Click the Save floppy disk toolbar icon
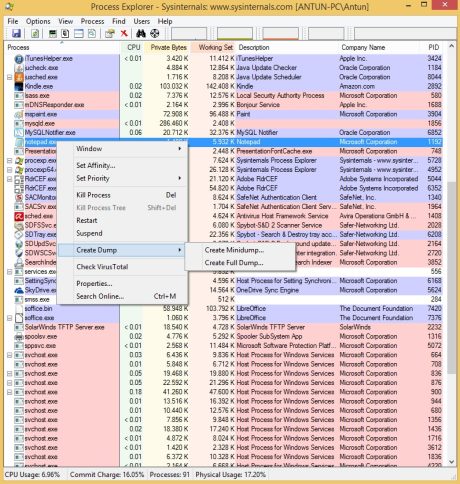Viewport: 460px width, 484px height. coord(16,33)
